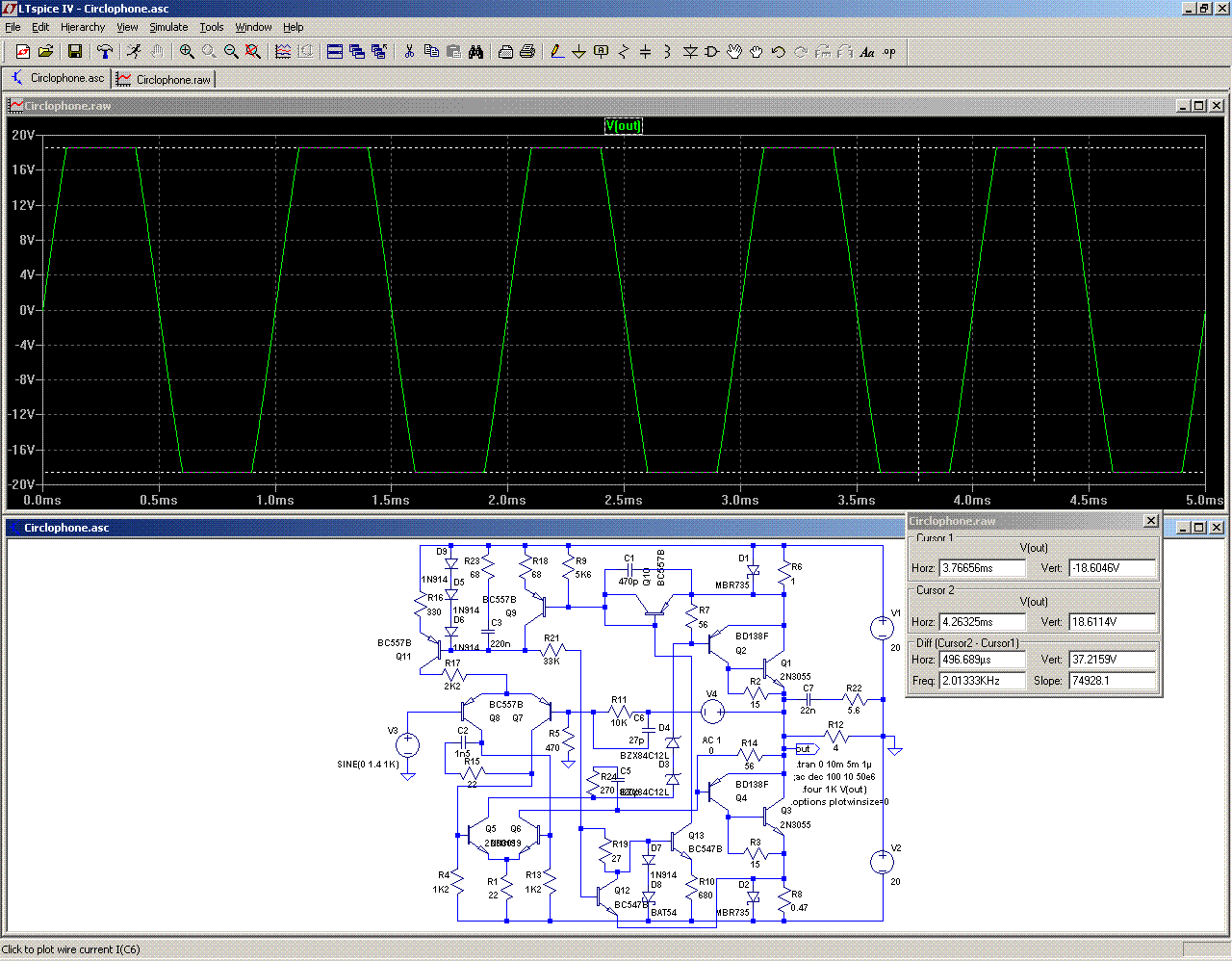Pick the Capacitor component tool

point(645,52)
